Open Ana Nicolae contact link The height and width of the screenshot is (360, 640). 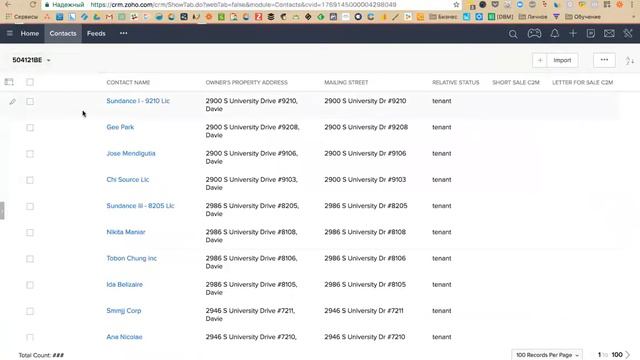[124, 337]
